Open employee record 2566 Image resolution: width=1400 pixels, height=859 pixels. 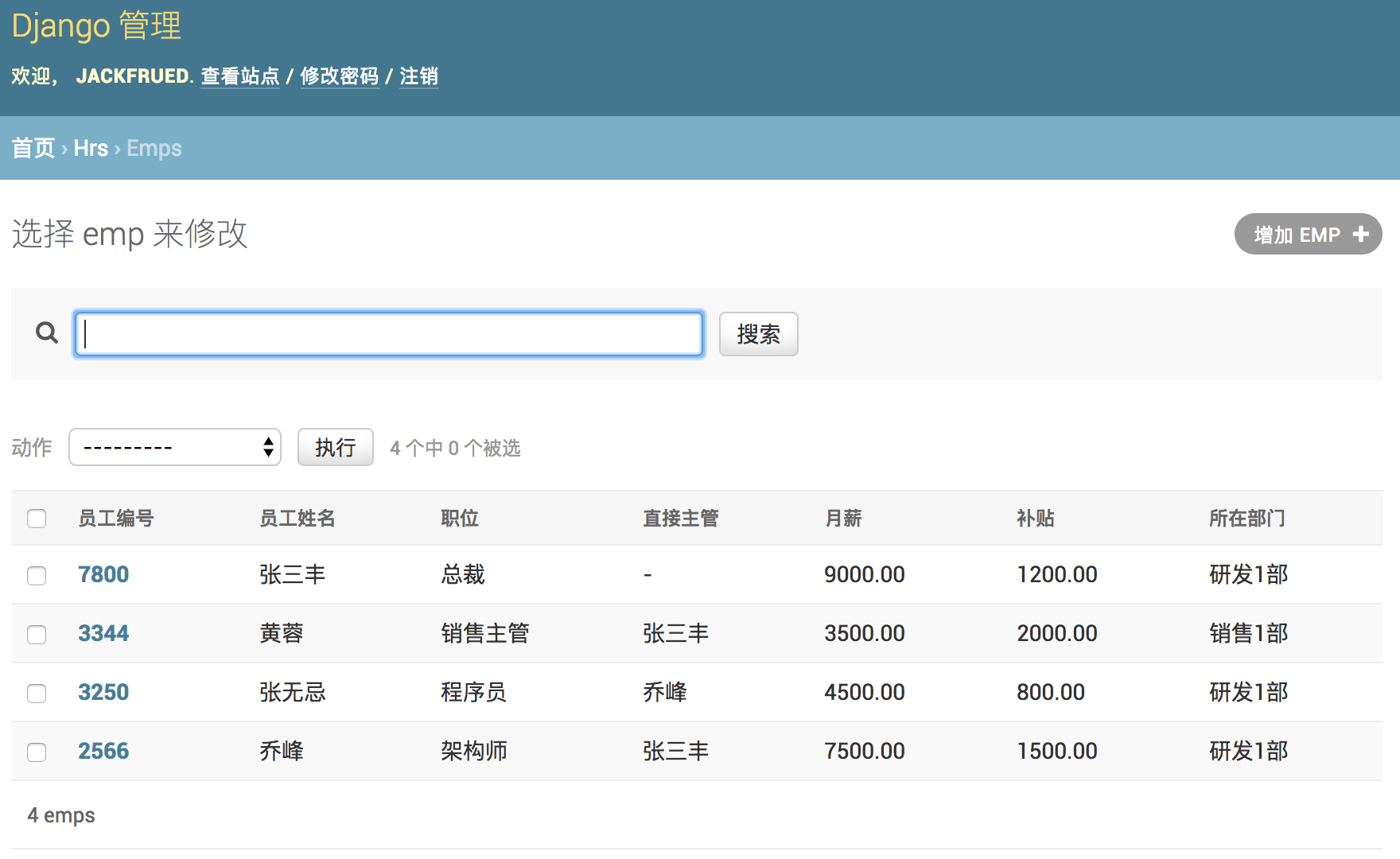coord(103,751)
